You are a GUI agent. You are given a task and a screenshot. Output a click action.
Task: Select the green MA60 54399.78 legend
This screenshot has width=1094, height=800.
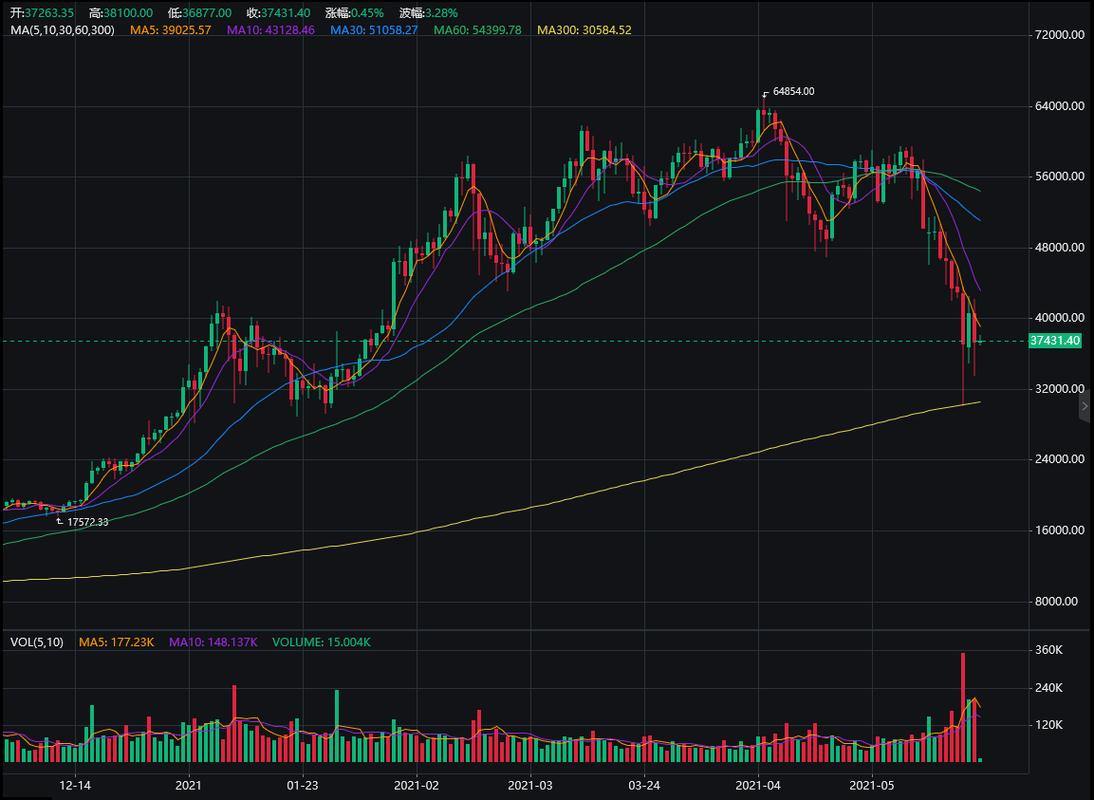click(x=477, y=30)
